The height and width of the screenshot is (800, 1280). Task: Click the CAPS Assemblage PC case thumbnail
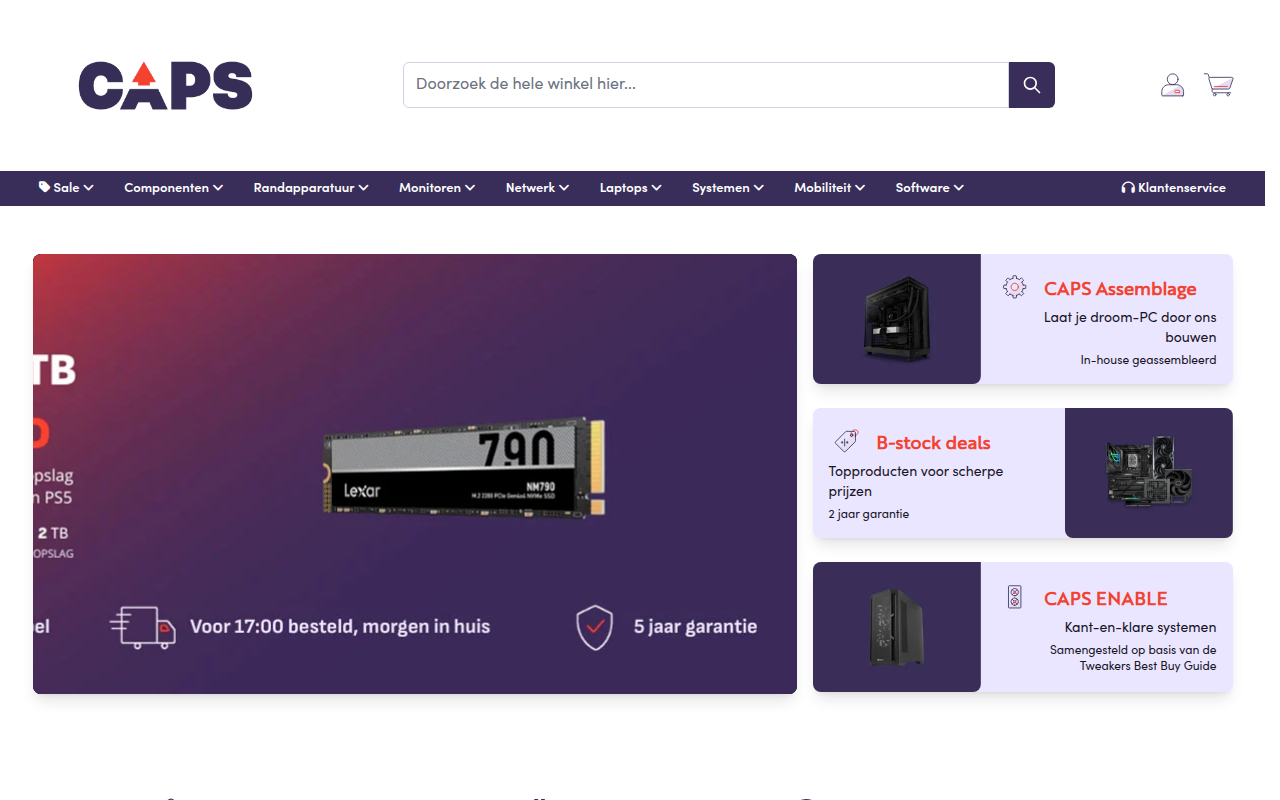click(897, 319)
